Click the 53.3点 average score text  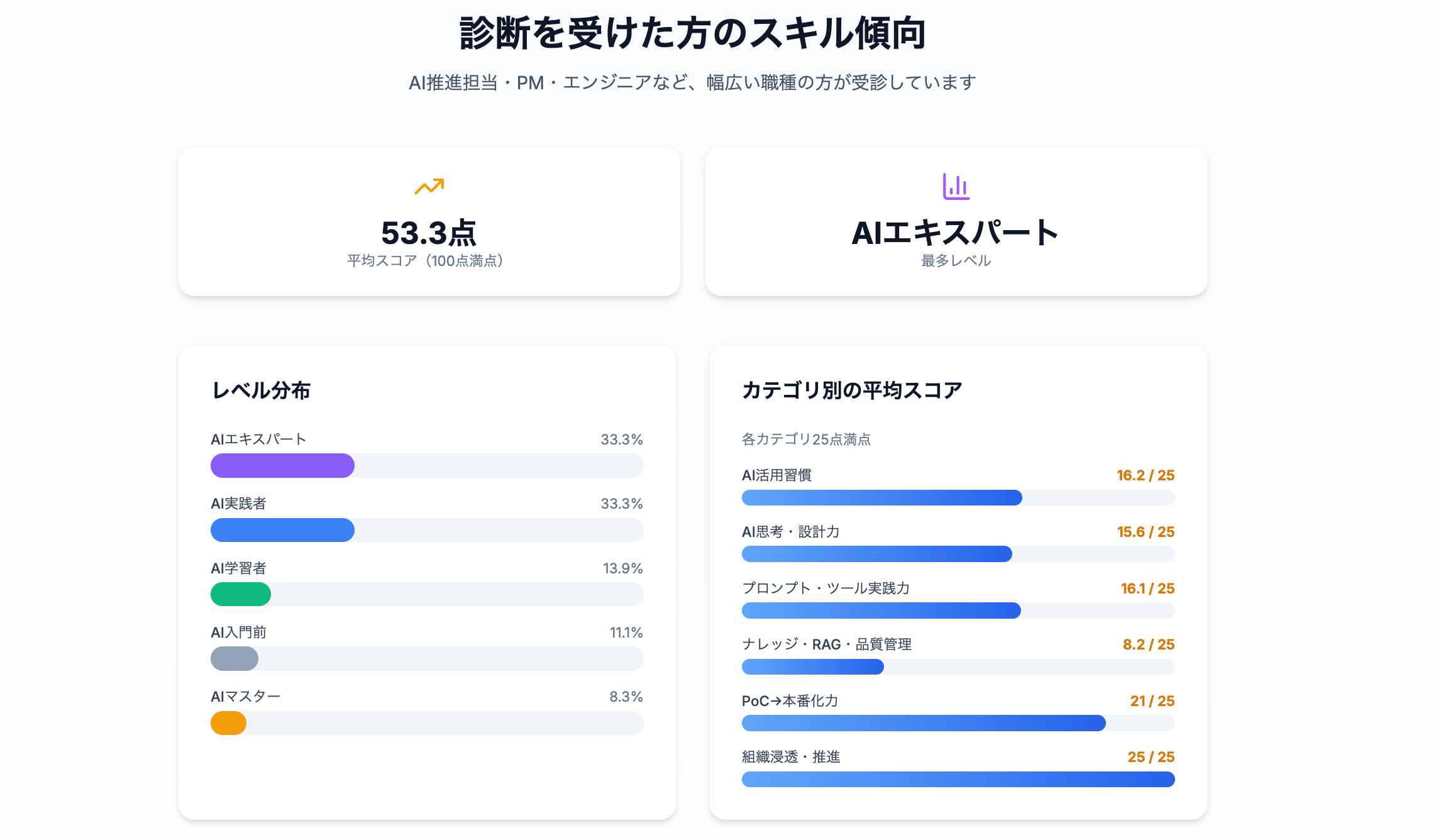pos(429,233)
